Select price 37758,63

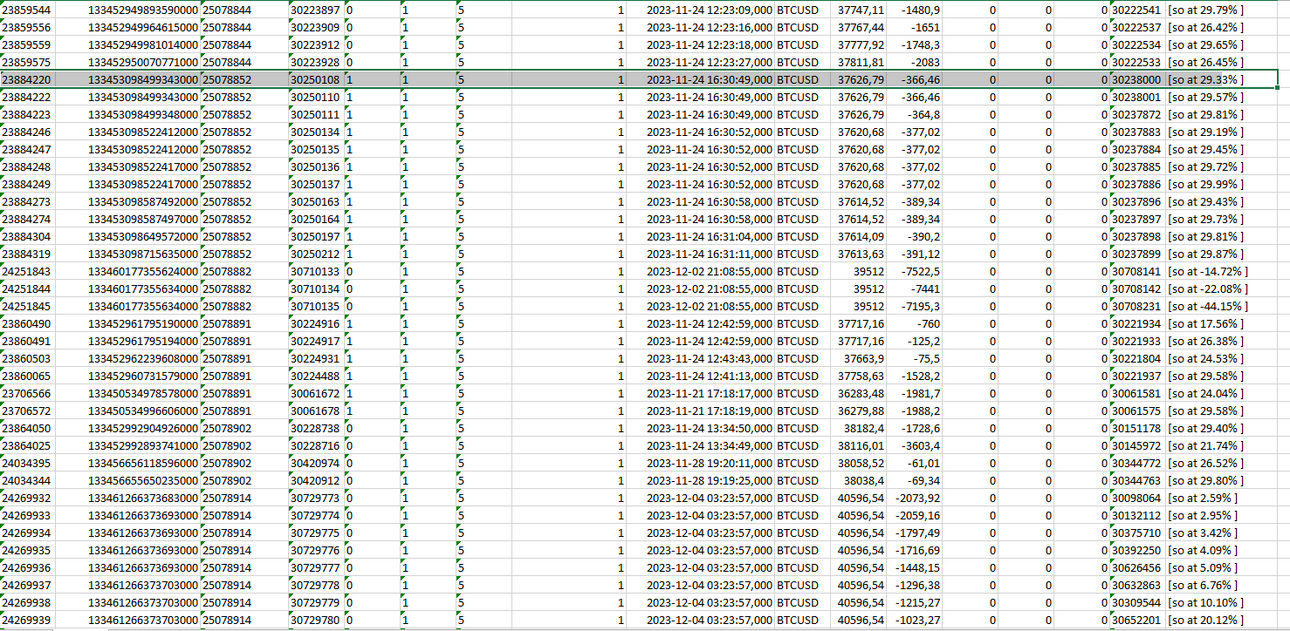859,376
